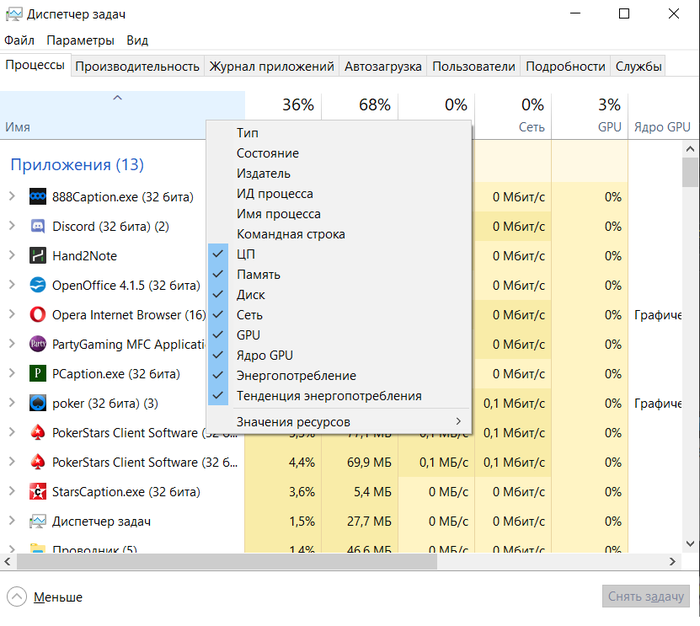Click the horizontal scrollbar left arrow
Screen dimensions: 700x626
(8, 561)
